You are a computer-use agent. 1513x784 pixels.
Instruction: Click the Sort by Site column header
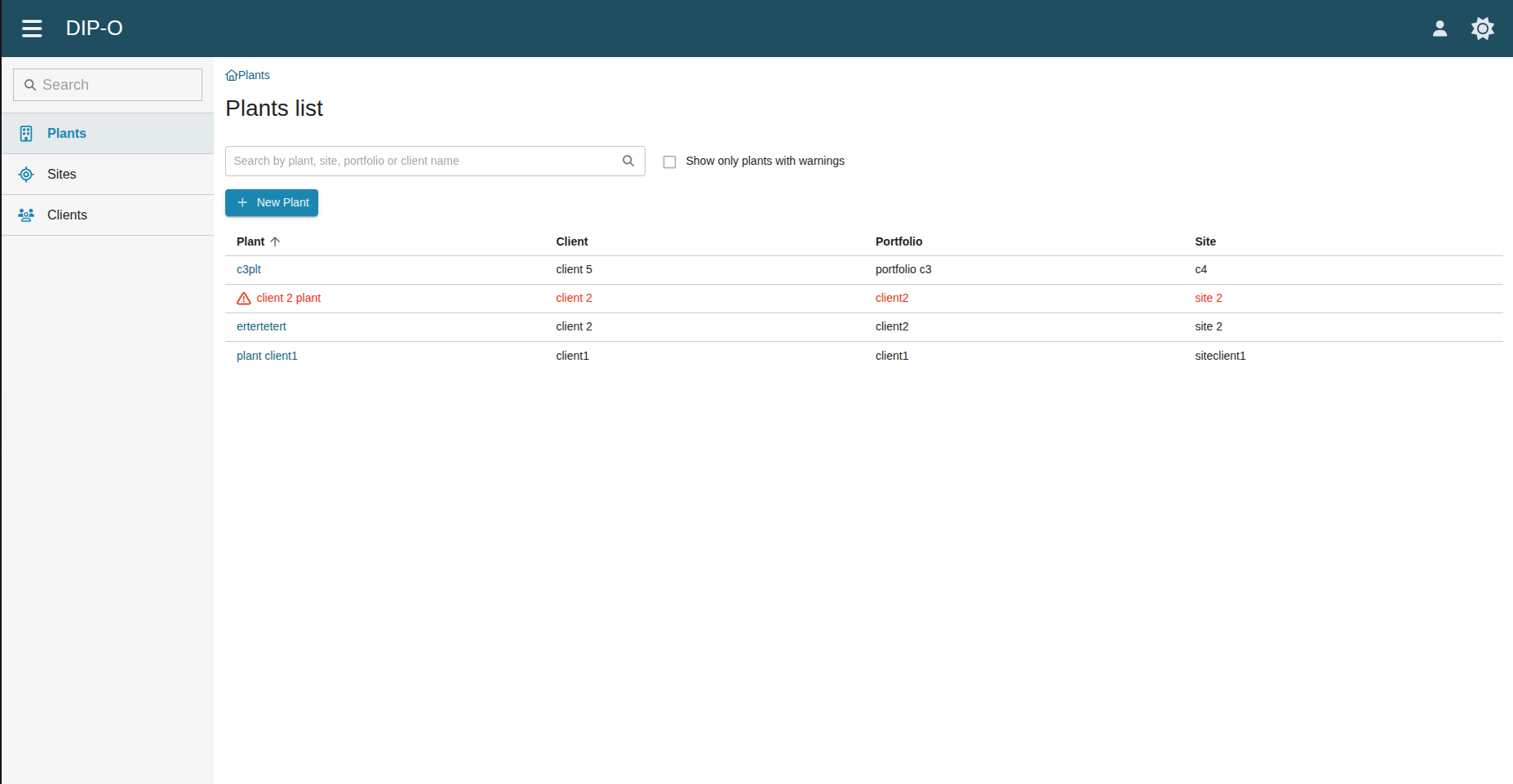click(1205, 241)
